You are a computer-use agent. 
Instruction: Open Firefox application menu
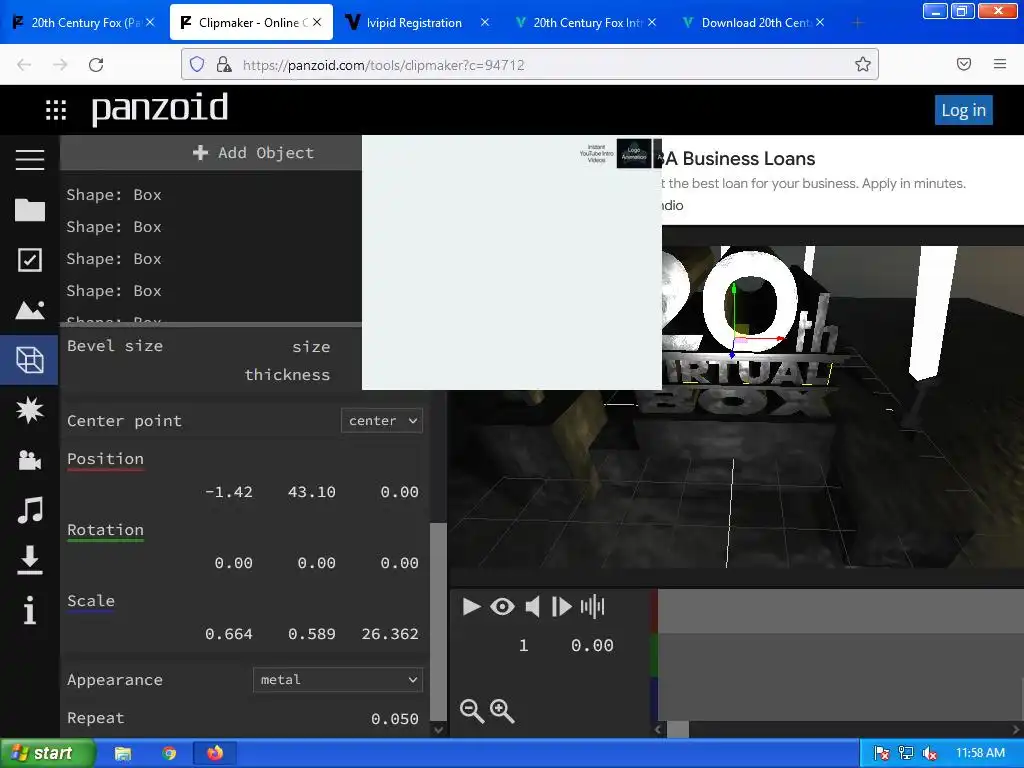pos(1000,64)
